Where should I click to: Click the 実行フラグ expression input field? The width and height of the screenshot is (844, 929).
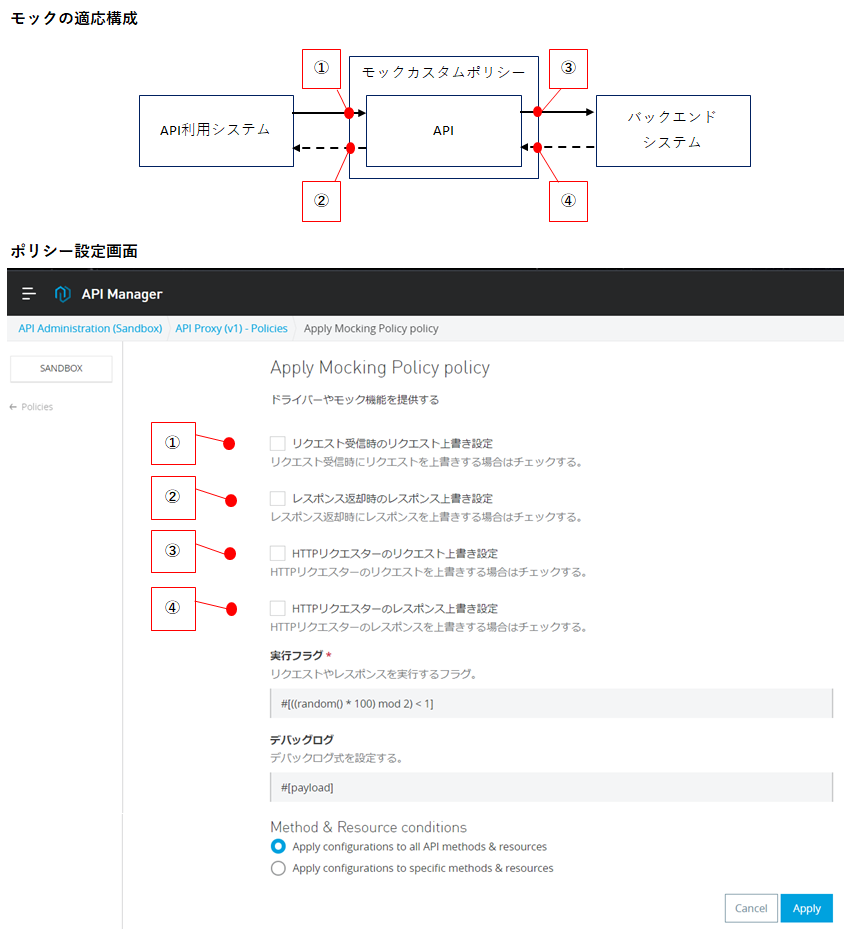(x=550, y=703)
